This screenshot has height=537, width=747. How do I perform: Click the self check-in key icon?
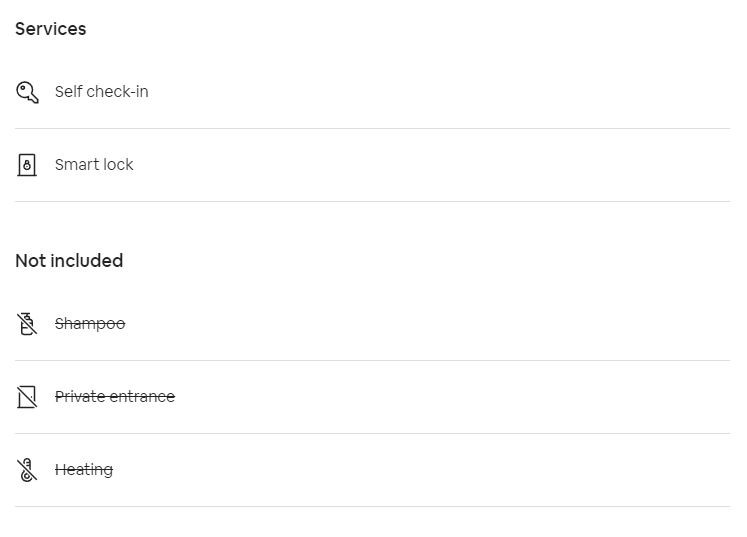27,92
